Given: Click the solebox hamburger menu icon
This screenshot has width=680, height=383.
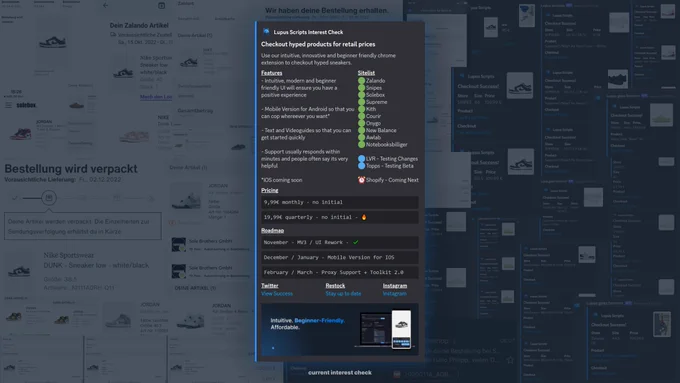Looking at the screenshot, I should [x=8, y=105].
